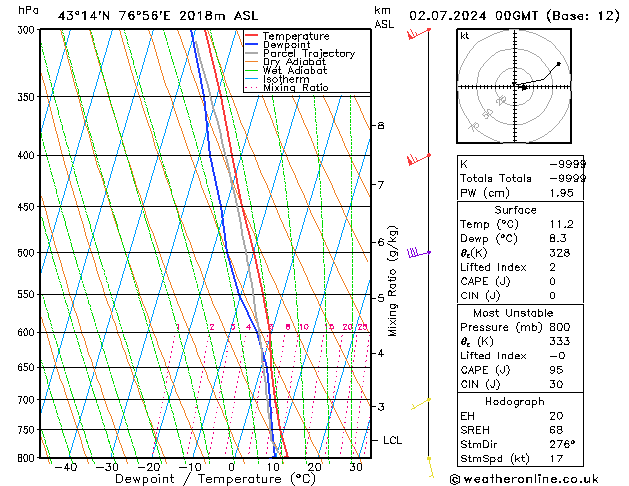Screen dimensions: 629x486
Task: Click the K index value −9999
Action: [x=567, y=164]
